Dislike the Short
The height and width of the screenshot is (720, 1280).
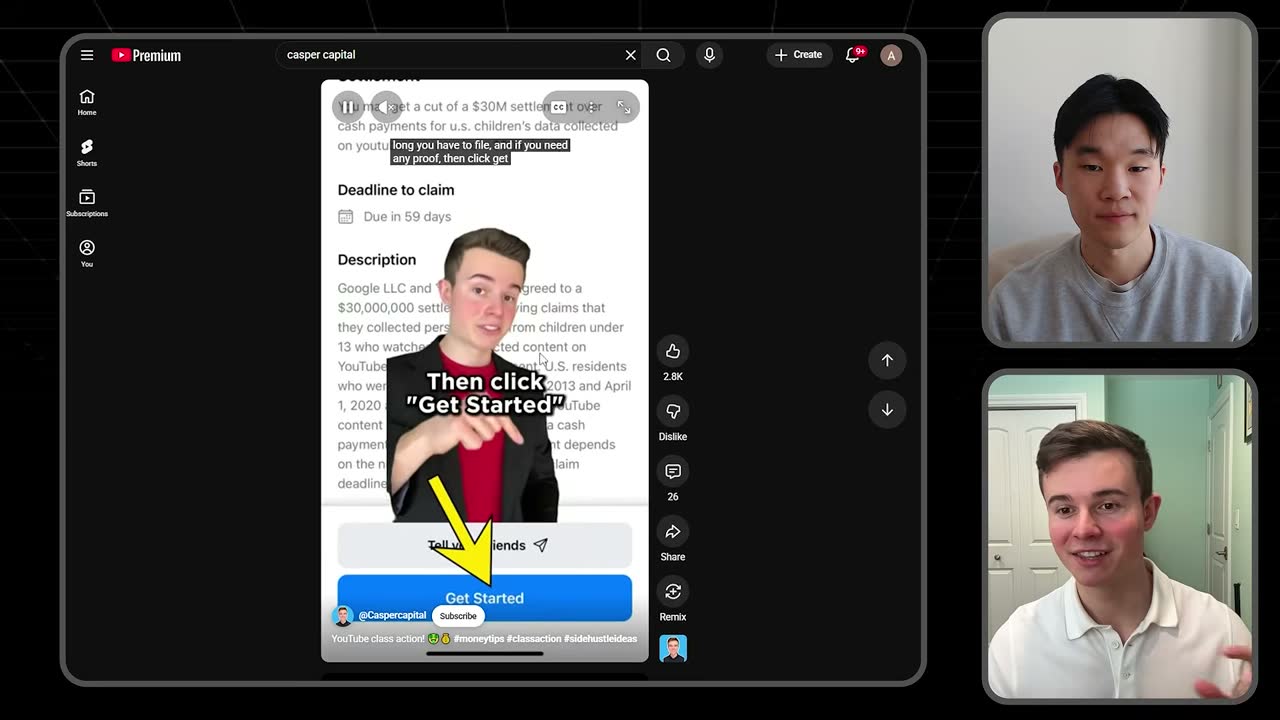point(673,411)
